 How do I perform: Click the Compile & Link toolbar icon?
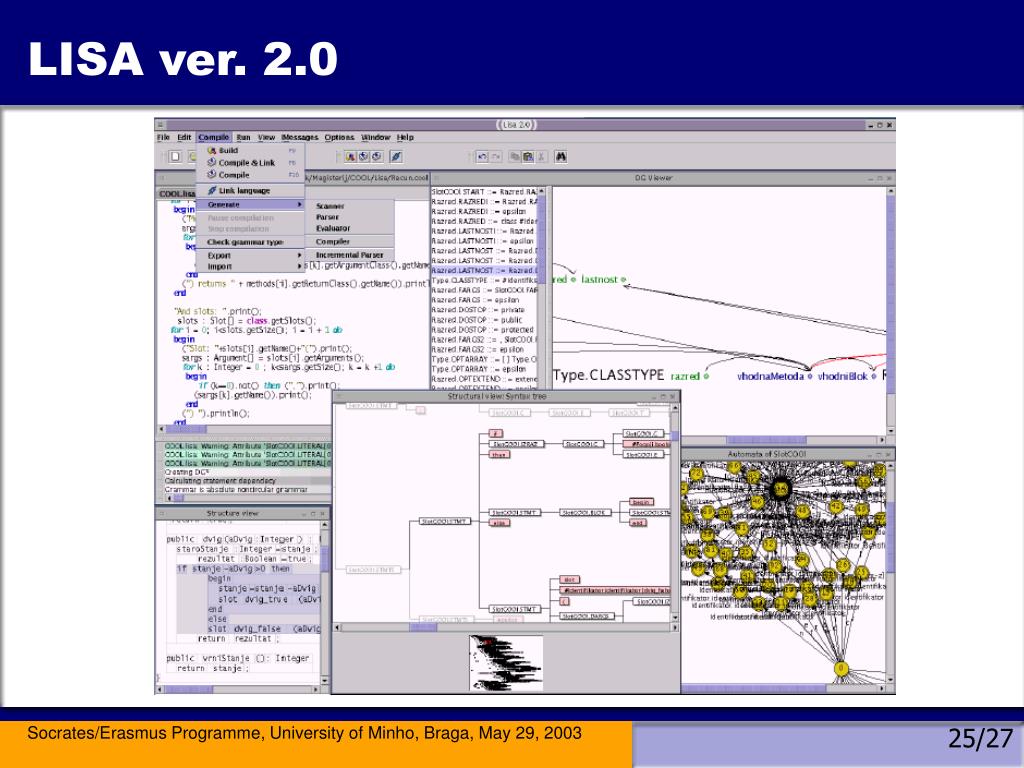pyautogui.click(x=364, y=156)
